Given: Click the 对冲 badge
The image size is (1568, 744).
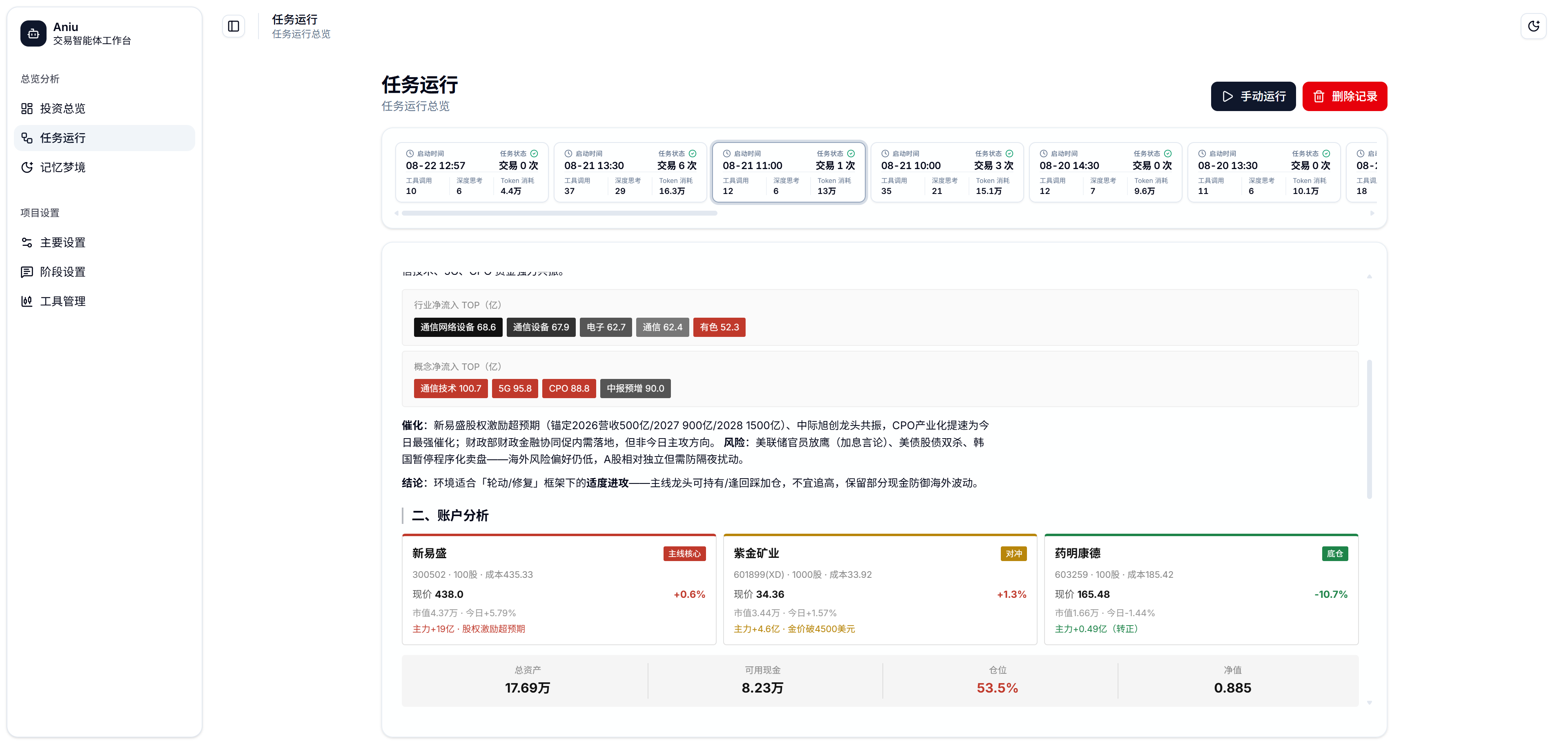Looking at the screenshot, I should click(x=1013, y=553).
